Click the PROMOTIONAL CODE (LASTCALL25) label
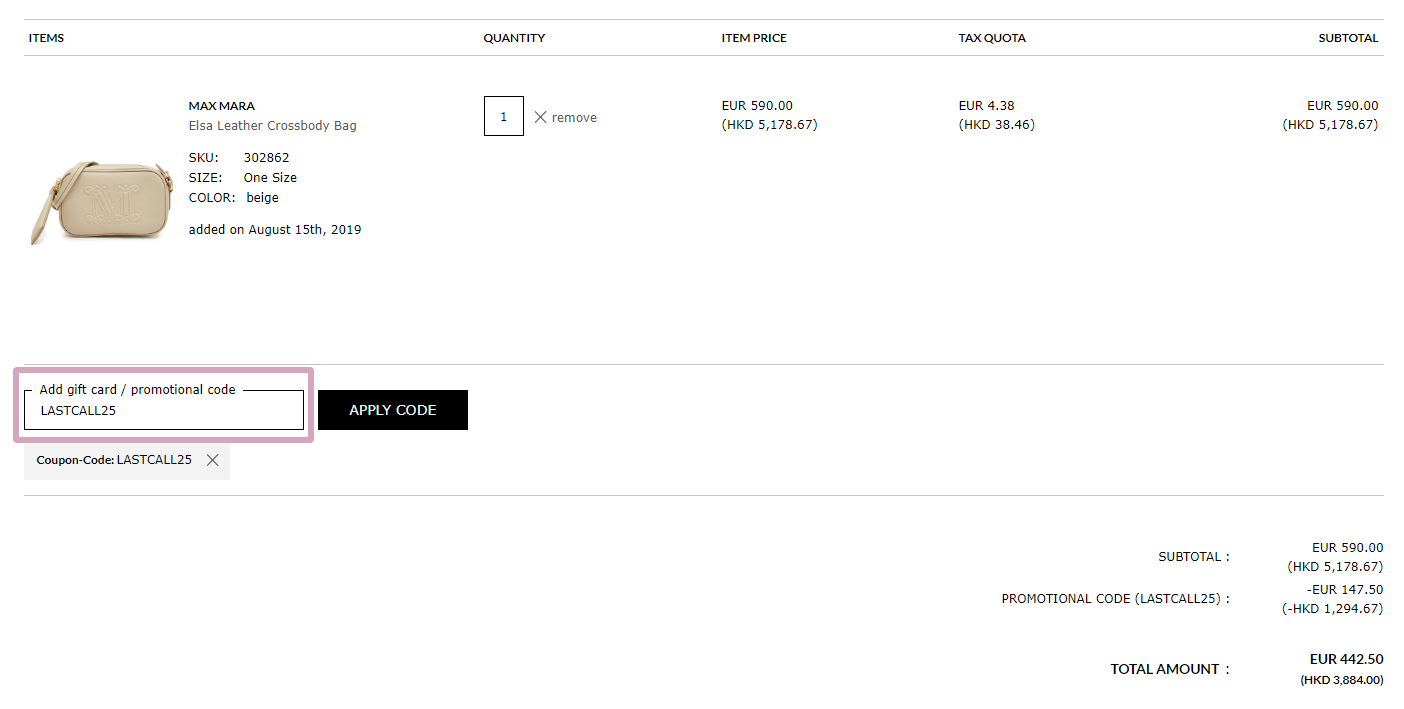 point(1116,599)
